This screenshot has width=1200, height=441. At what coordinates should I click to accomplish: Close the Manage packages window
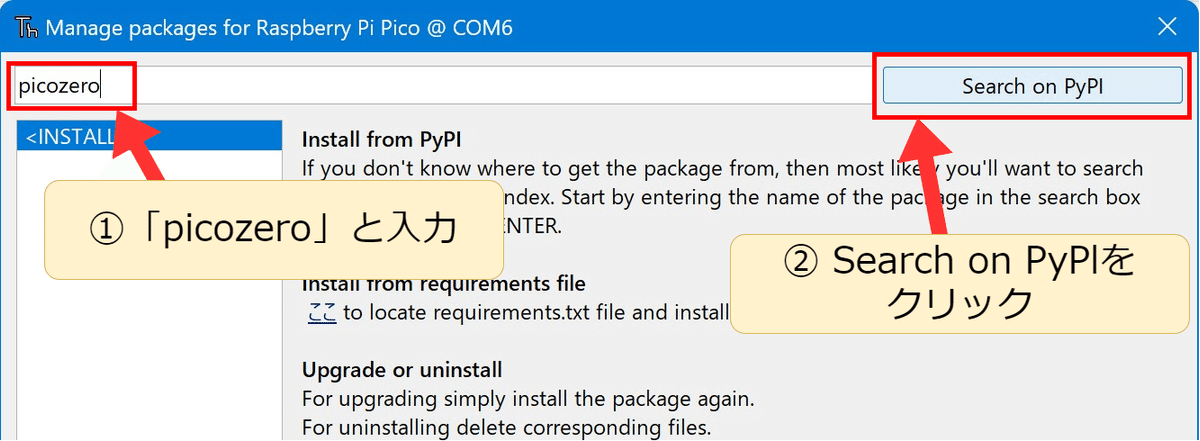(x=1166, y=27)
